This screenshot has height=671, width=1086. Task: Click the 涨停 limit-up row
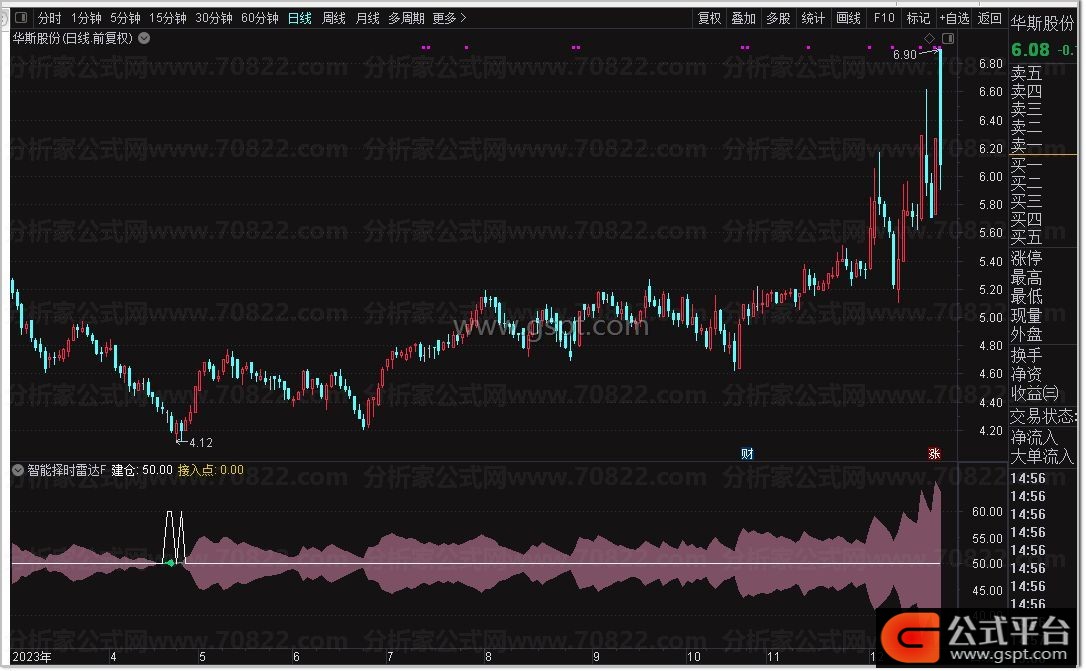1026,259
